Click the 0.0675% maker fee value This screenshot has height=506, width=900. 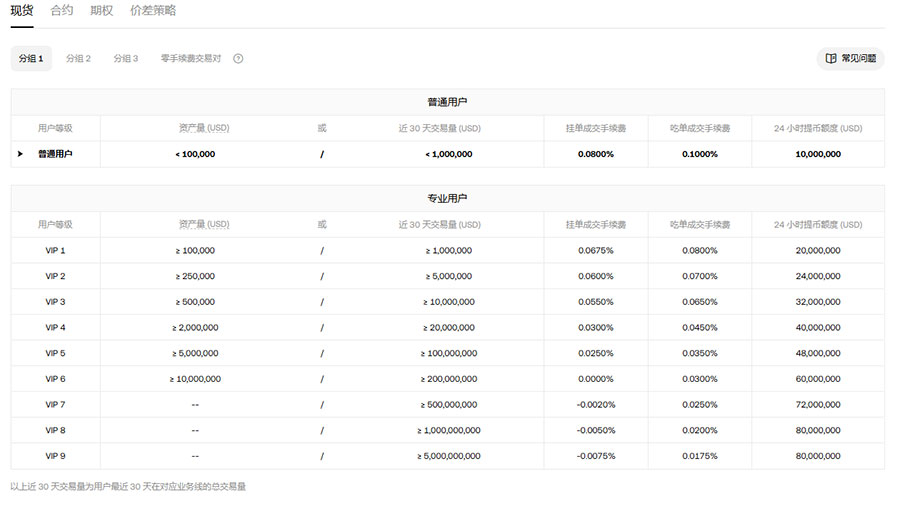tap(596, 251)
